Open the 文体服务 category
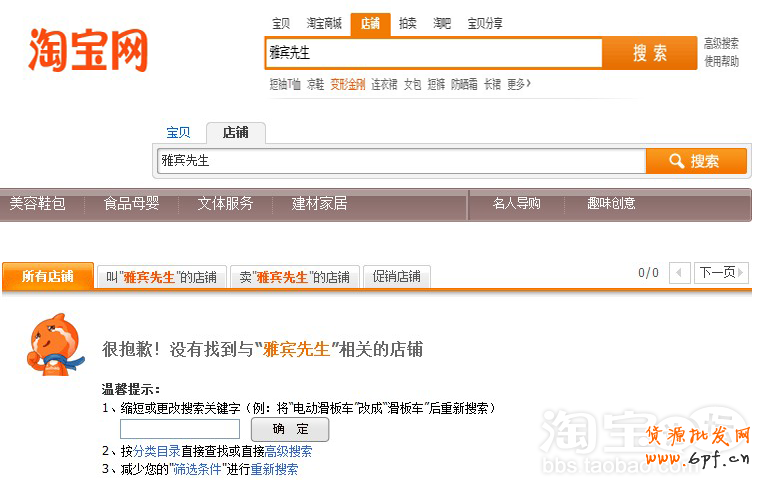Screen dimensions: 760x480 click(x=225, y=203)
